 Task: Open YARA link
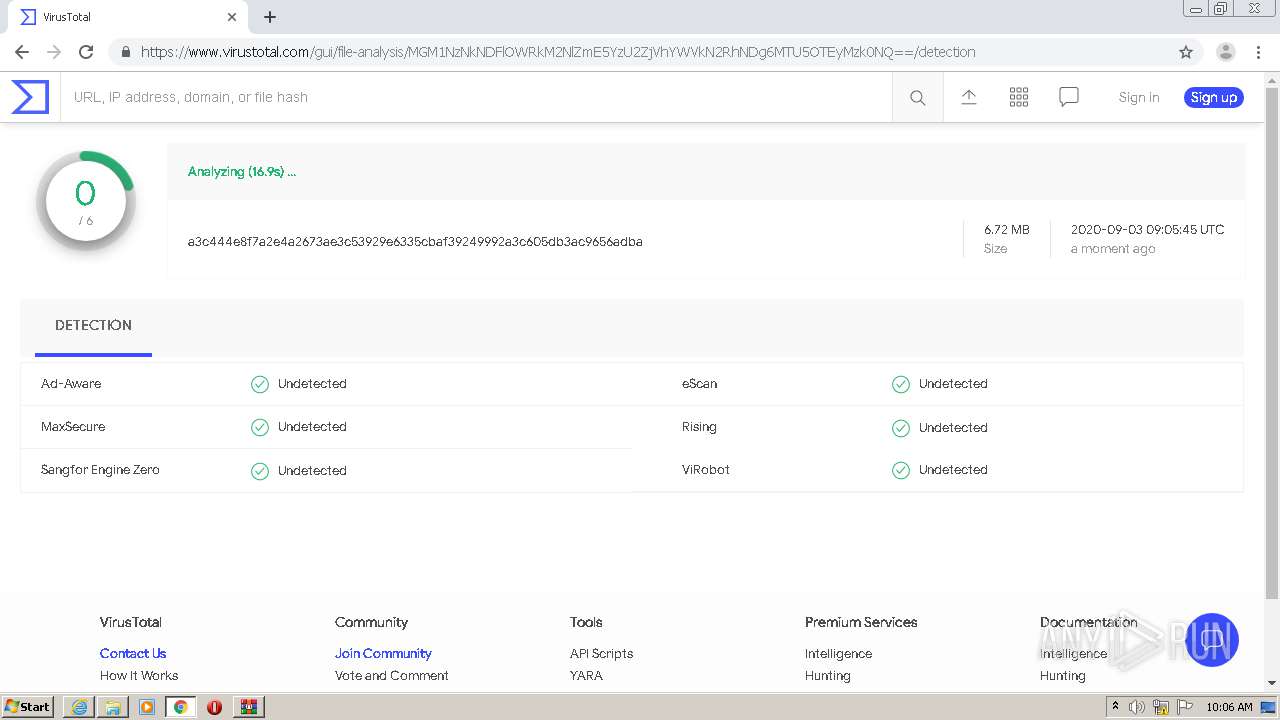coord(586,676)
